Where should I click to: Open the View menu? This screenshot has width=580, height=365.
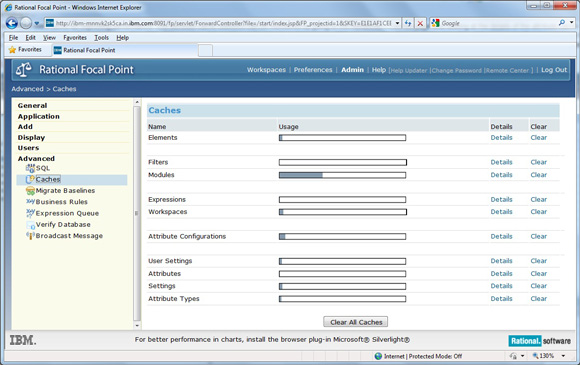pyautogui.click(x=49, y=37)
